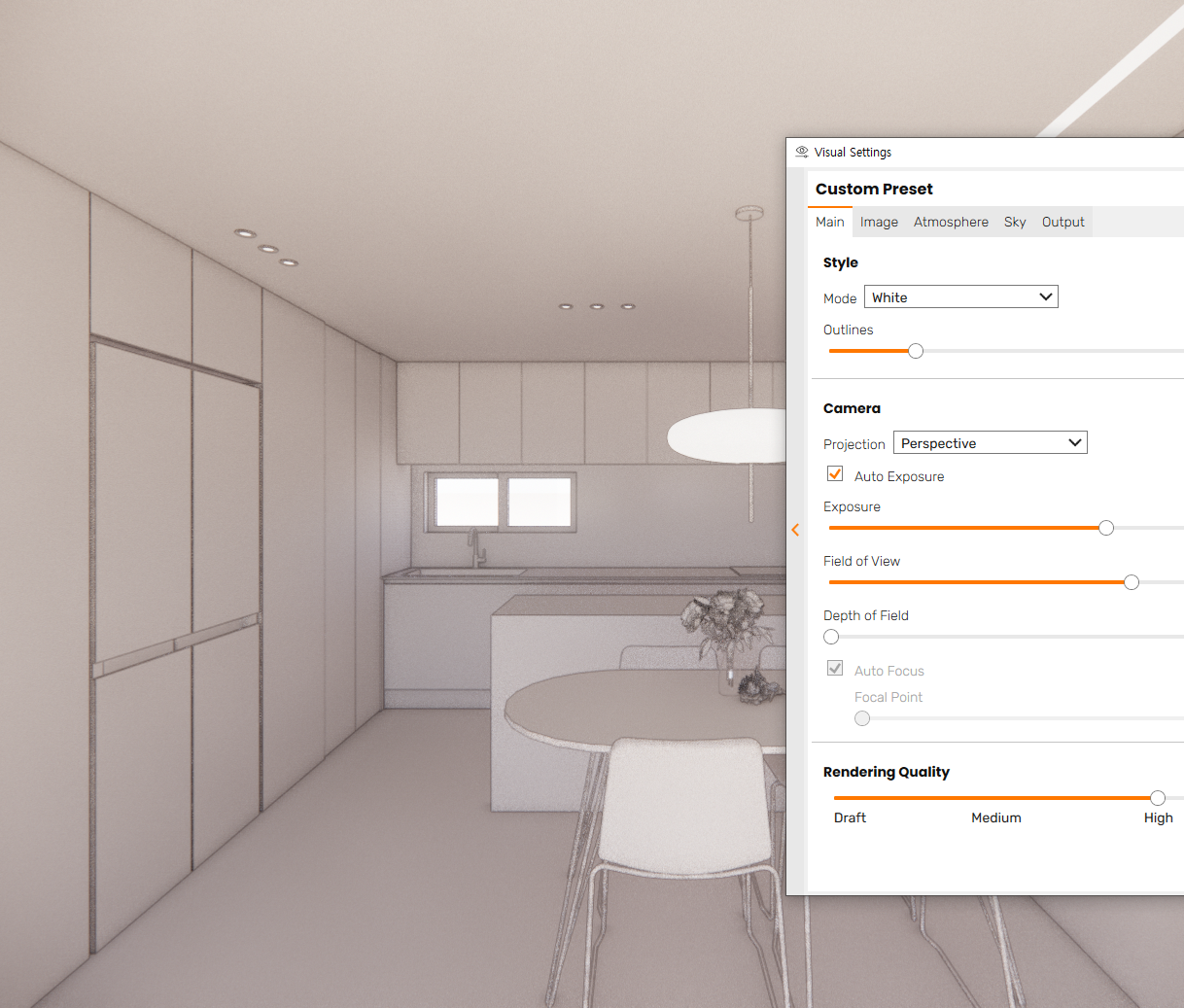Open the Style Mode dropdown showing White

pos(960,296)
